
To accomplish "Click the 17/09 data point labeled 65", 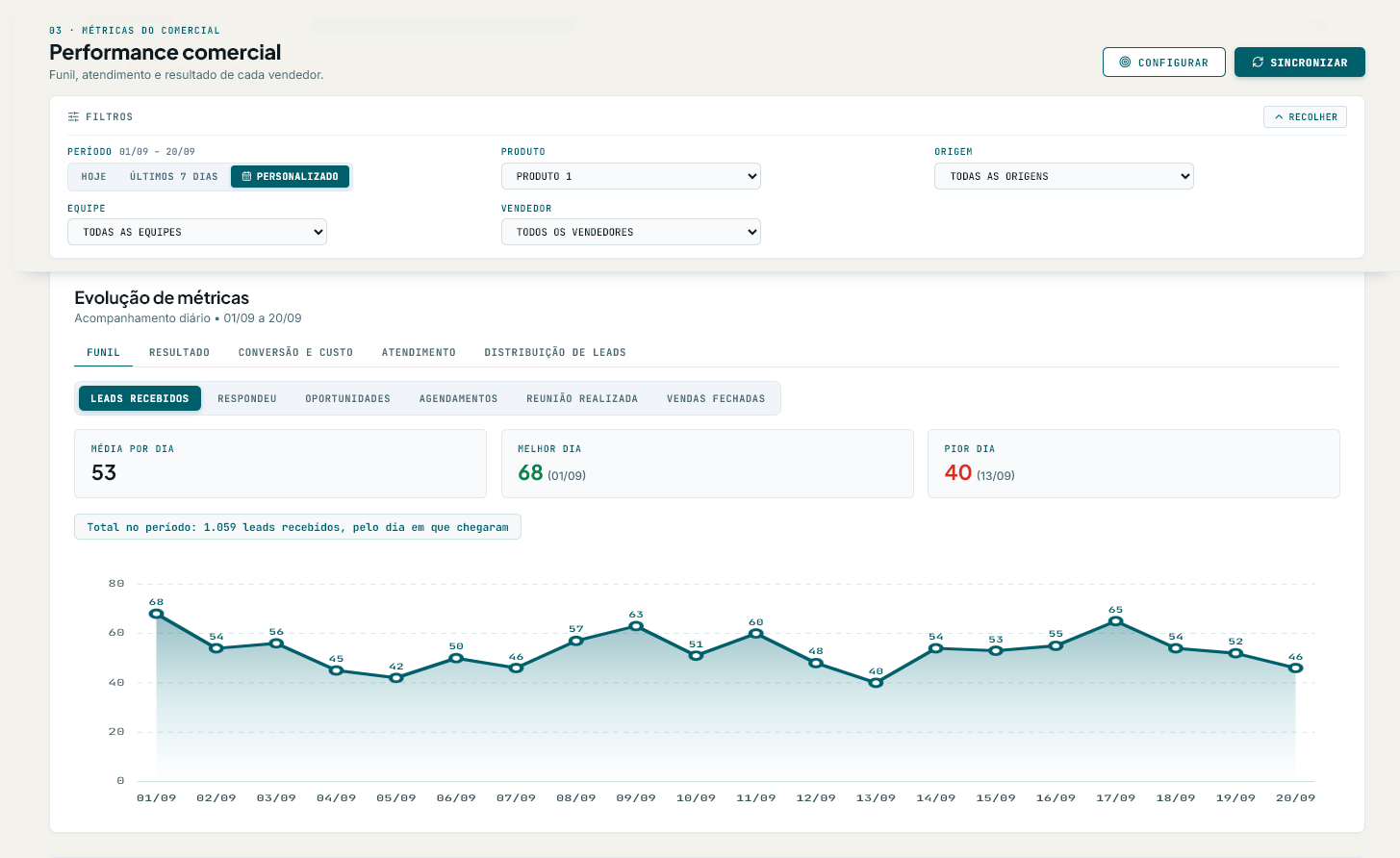I will 1115,621.
